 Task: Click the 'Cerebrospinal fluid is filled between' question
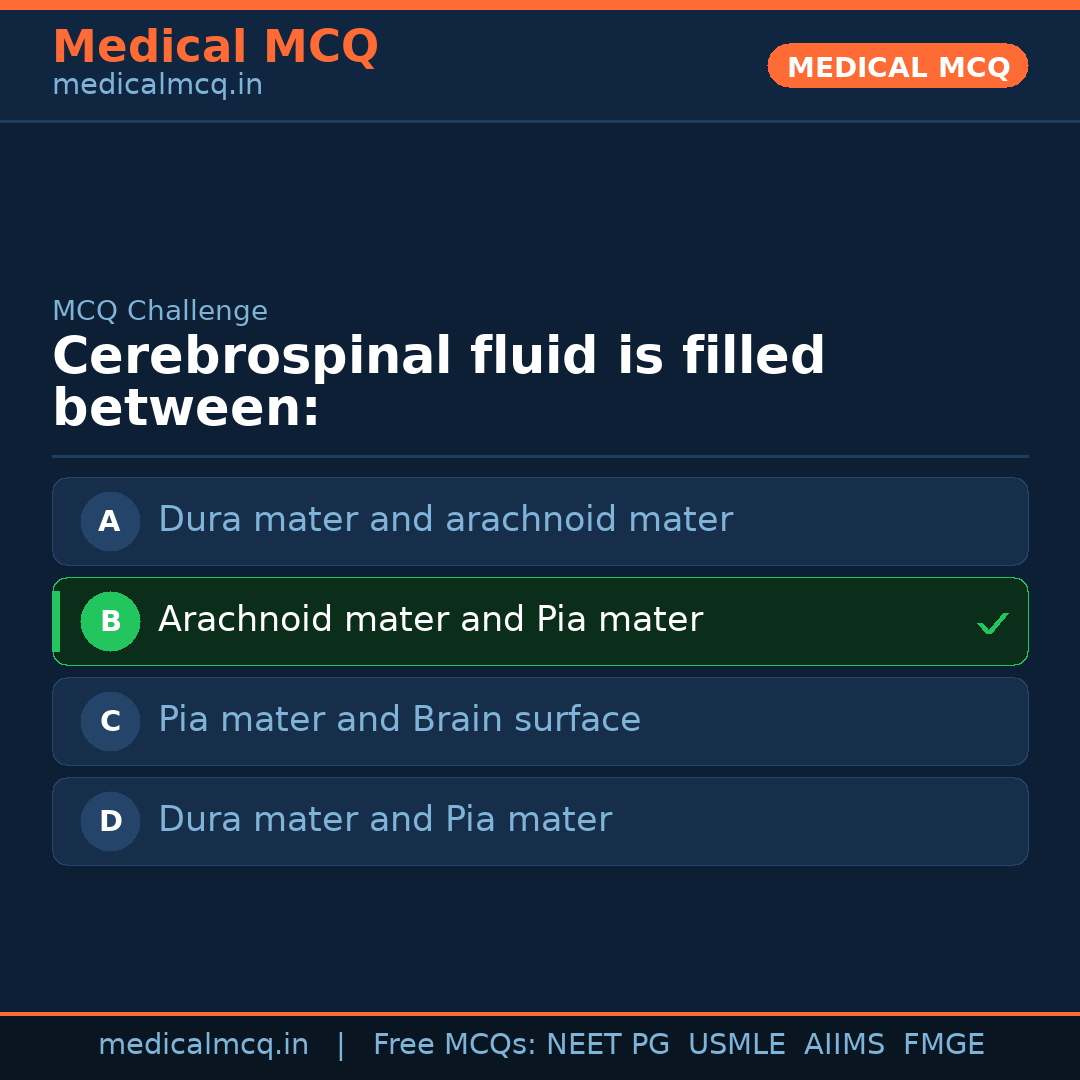coord(438,382)
